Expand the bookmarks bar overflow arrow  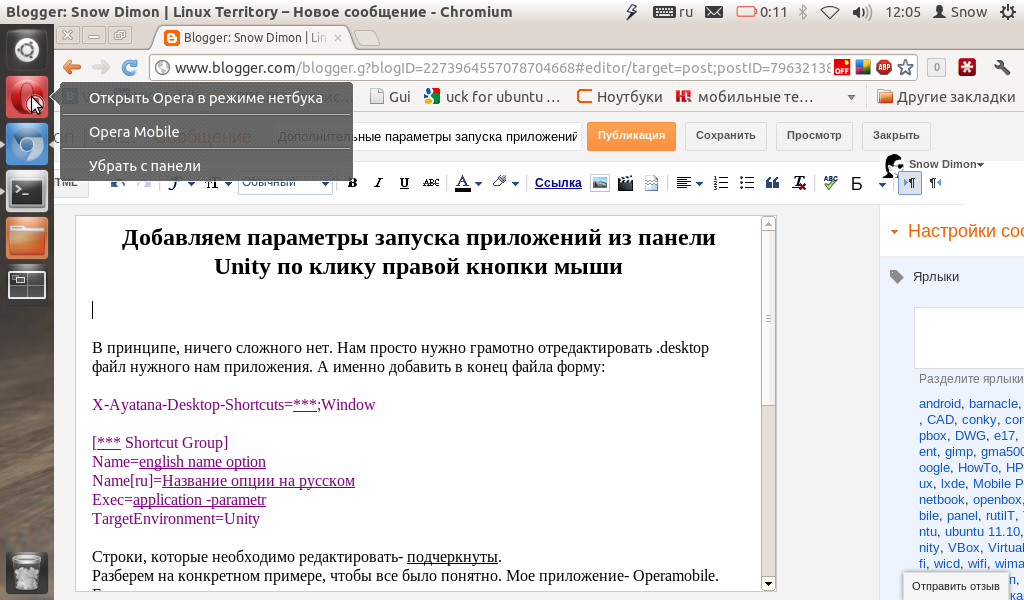click(851, 97)
